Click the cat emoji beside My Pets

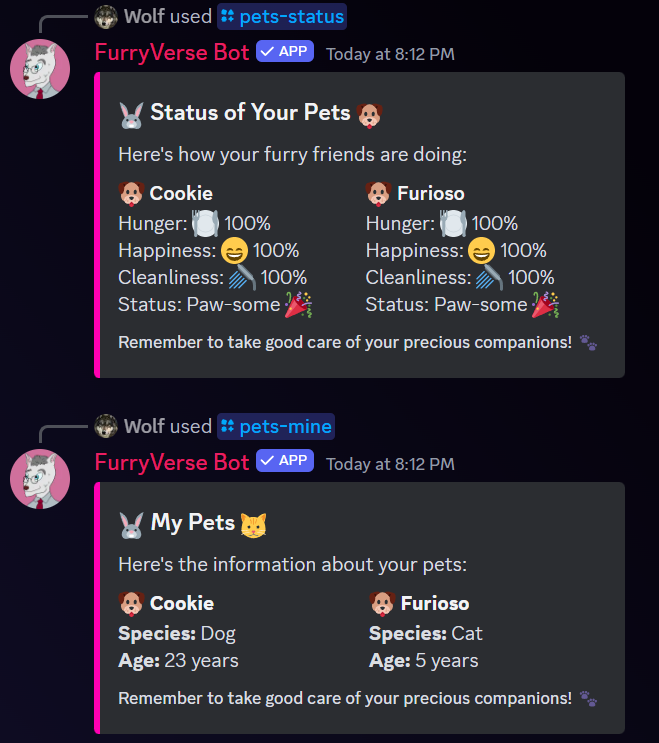point(254,523)
